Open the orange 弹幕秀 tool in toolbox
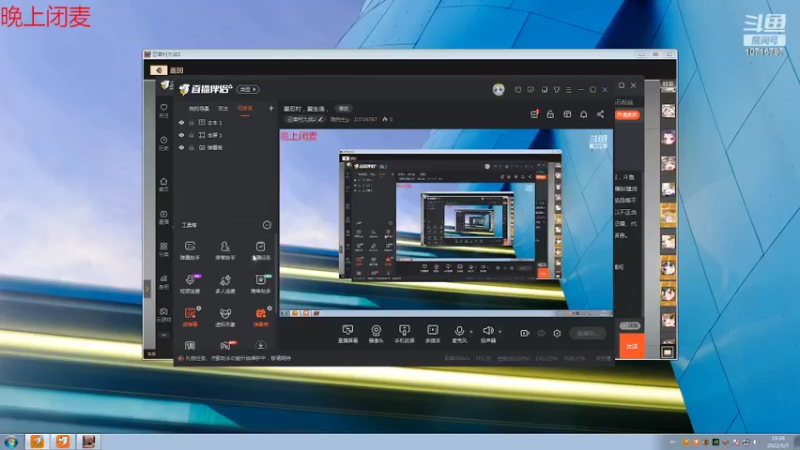This screenshot has width=800, height=450. pos(261,317)
